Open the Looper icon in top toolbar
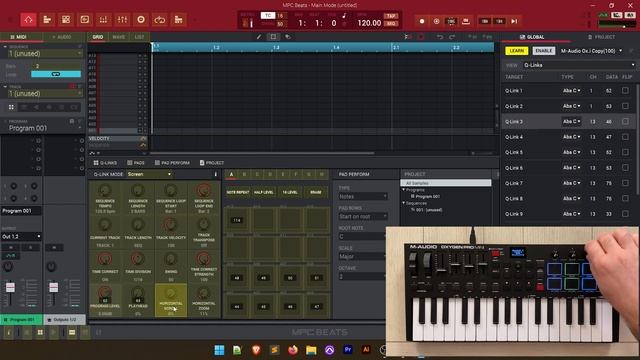Viewport: 640px width, 360px height. pyautogui.click(x=160, y=20)
